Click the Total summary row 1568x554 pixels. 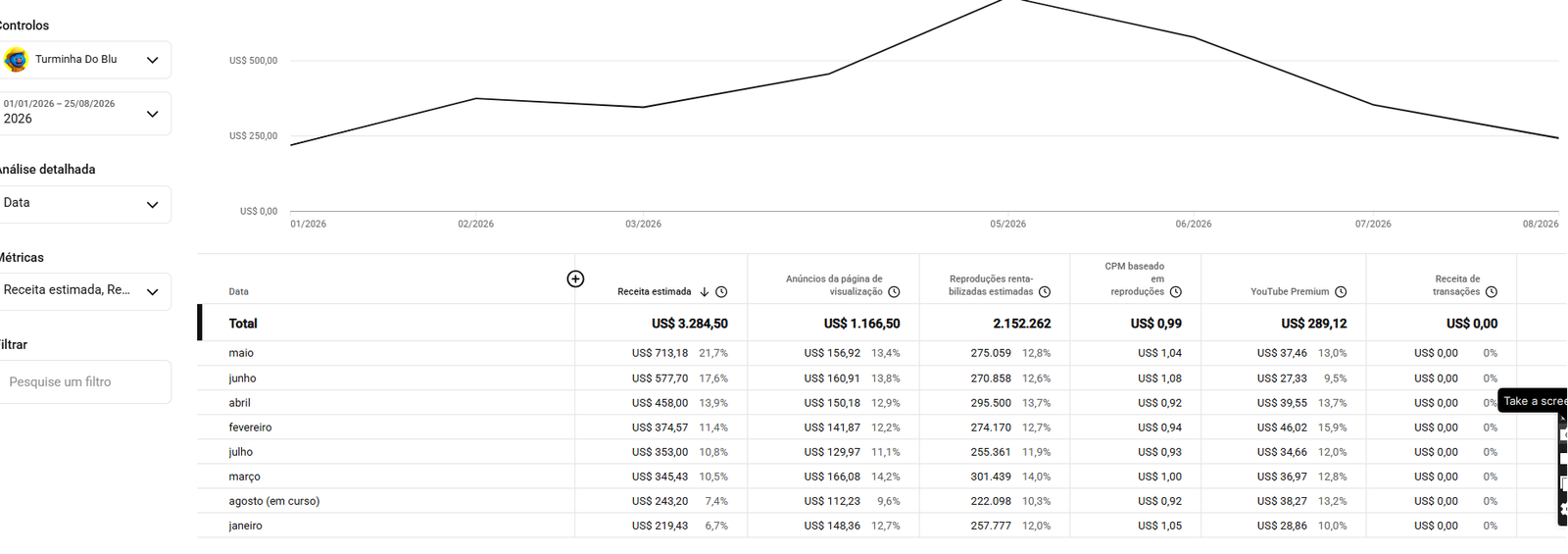tap(882, 323)
